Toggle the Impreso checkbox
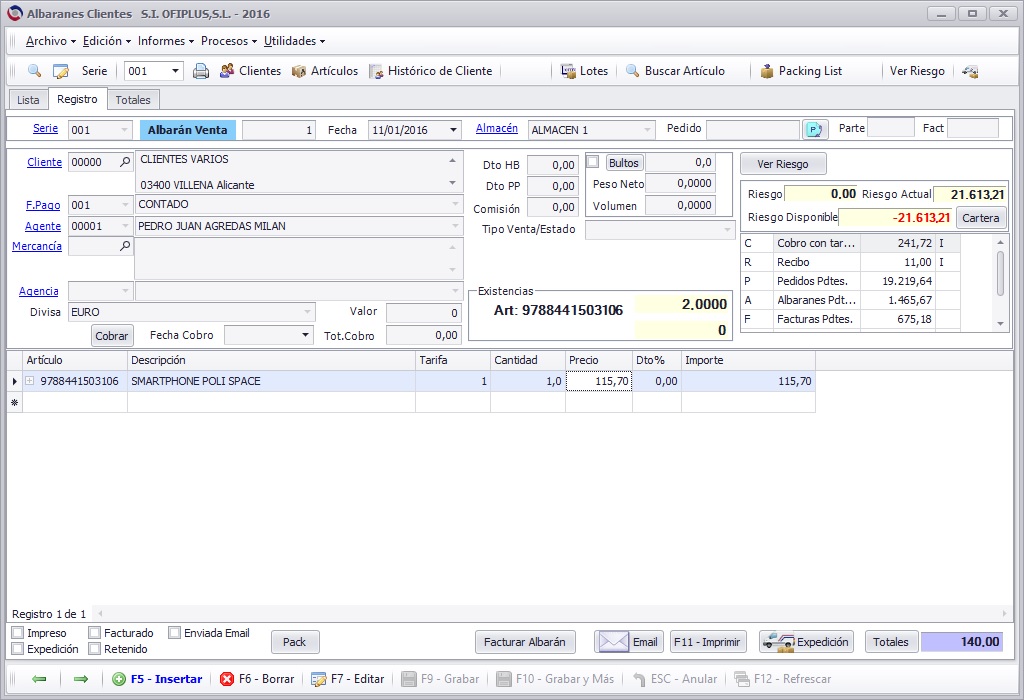Viewport: 1024px width, 700px height. pos(18,633)
